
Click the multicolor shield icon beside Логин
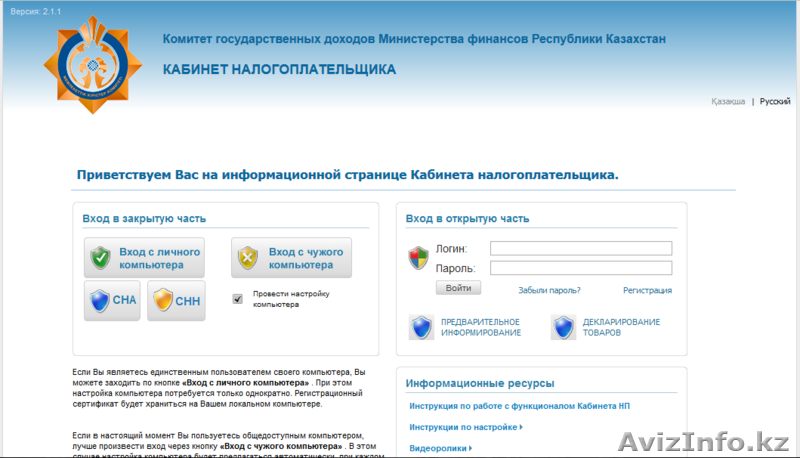(419, 259)
